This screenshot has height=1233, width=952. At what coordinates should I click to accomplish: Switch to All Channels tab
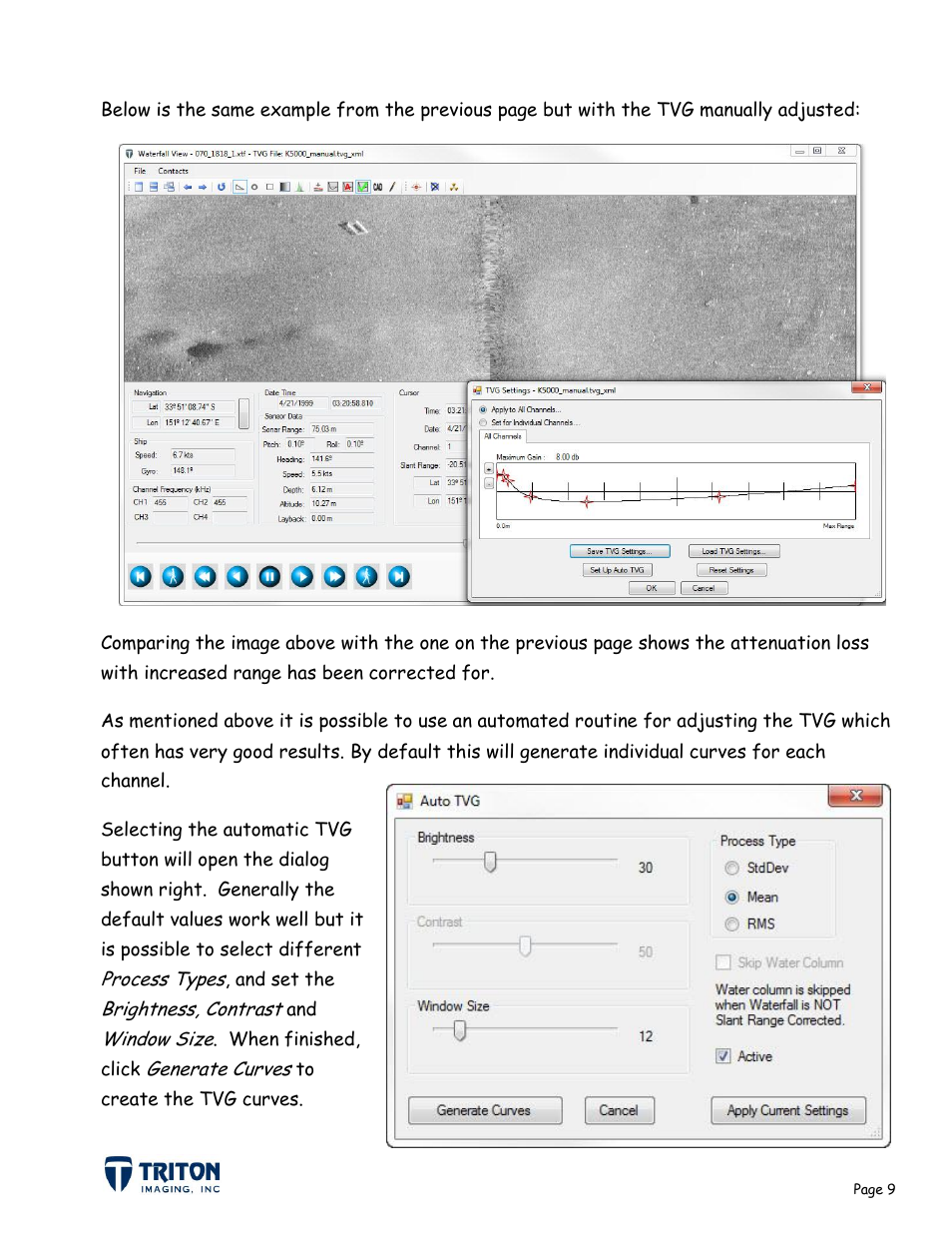pos(503,436)
